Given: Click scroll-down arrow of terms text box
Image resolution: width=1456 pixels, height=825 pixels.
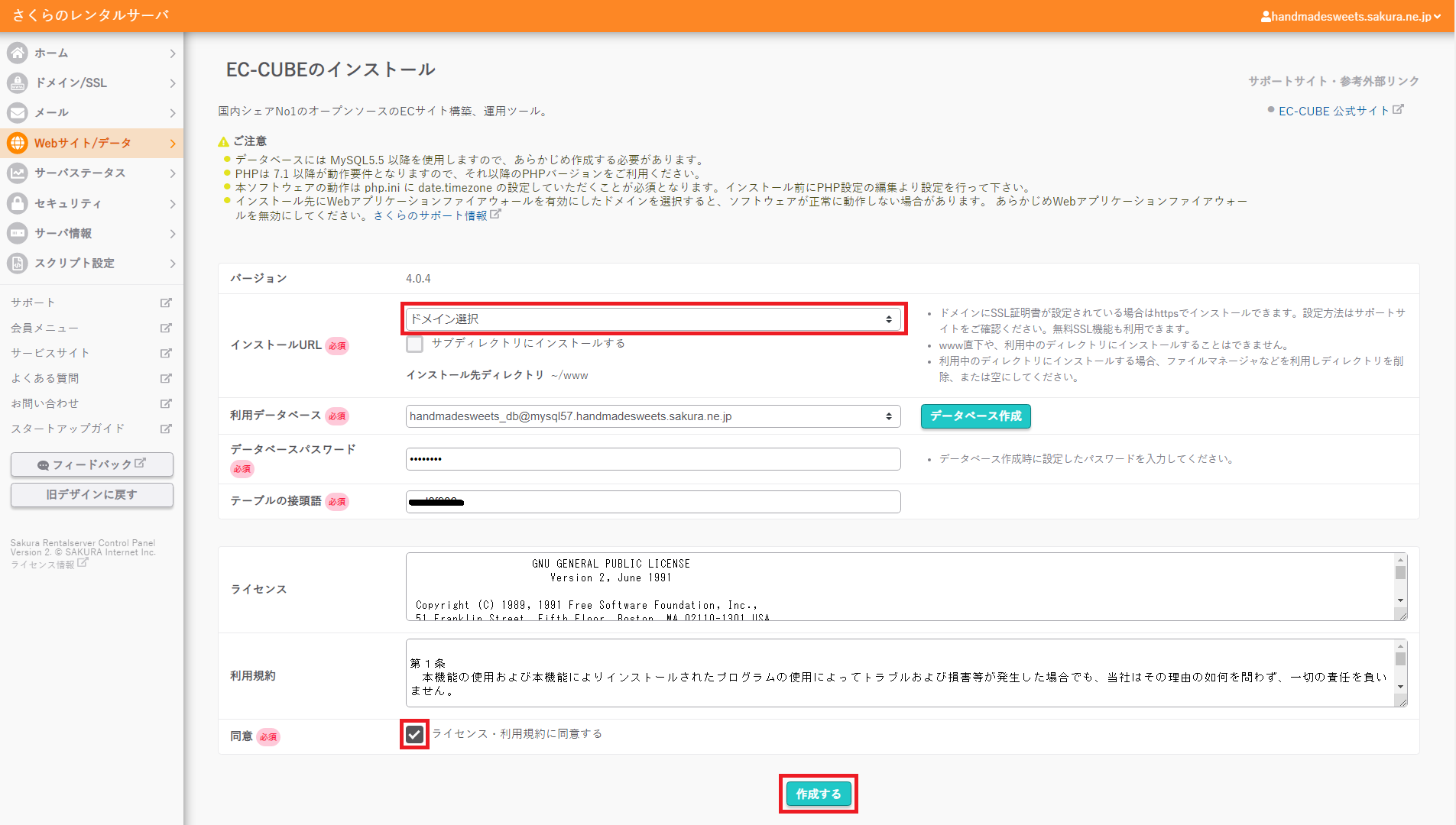Looking at the screenshot, I should [x=1400, y=687].
